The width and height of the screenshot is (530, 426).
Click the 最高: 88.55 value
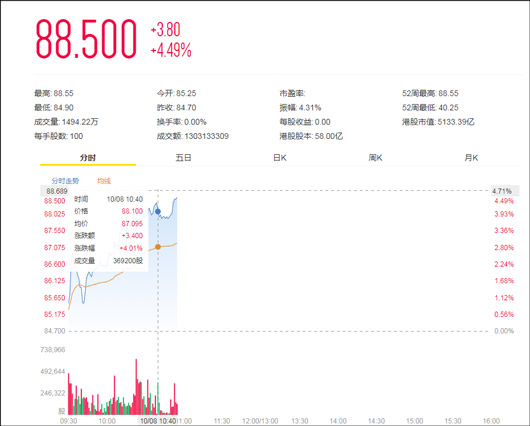(x=54, y=93)
